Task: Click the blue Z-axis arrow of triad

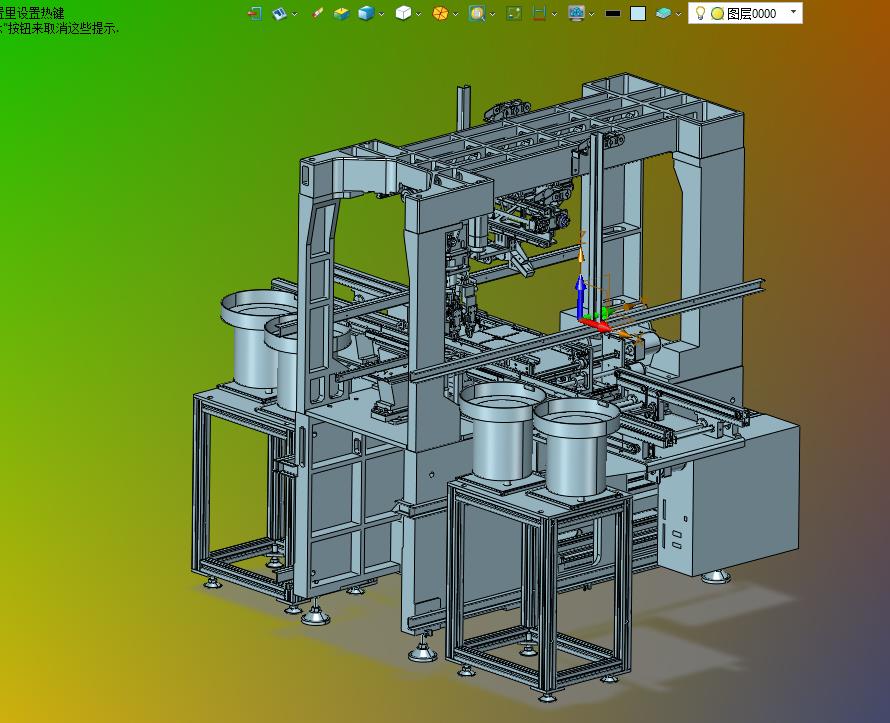Action: pyautogui.click(x=580, y=296)
